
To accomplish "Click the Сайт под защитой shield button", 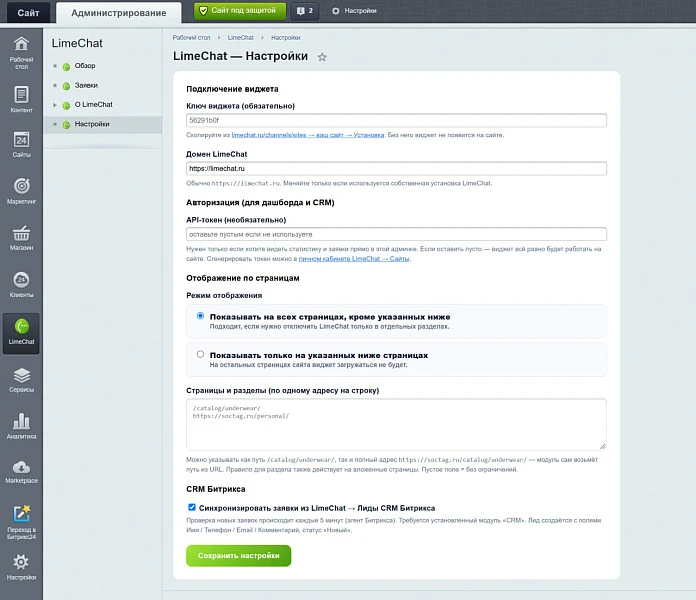I will [240, 11].
